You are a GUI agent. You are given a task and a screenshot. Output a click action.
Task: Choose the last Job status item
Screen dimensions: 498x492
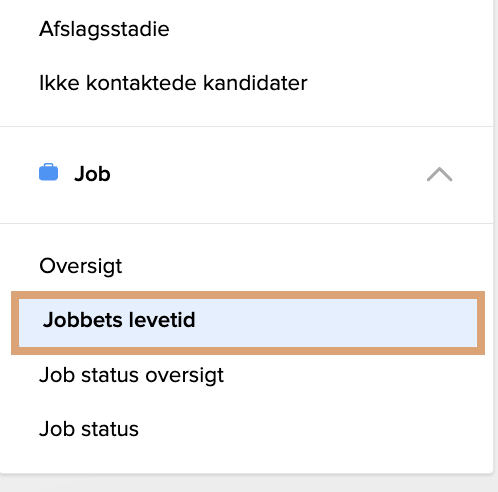pos(89,429)
